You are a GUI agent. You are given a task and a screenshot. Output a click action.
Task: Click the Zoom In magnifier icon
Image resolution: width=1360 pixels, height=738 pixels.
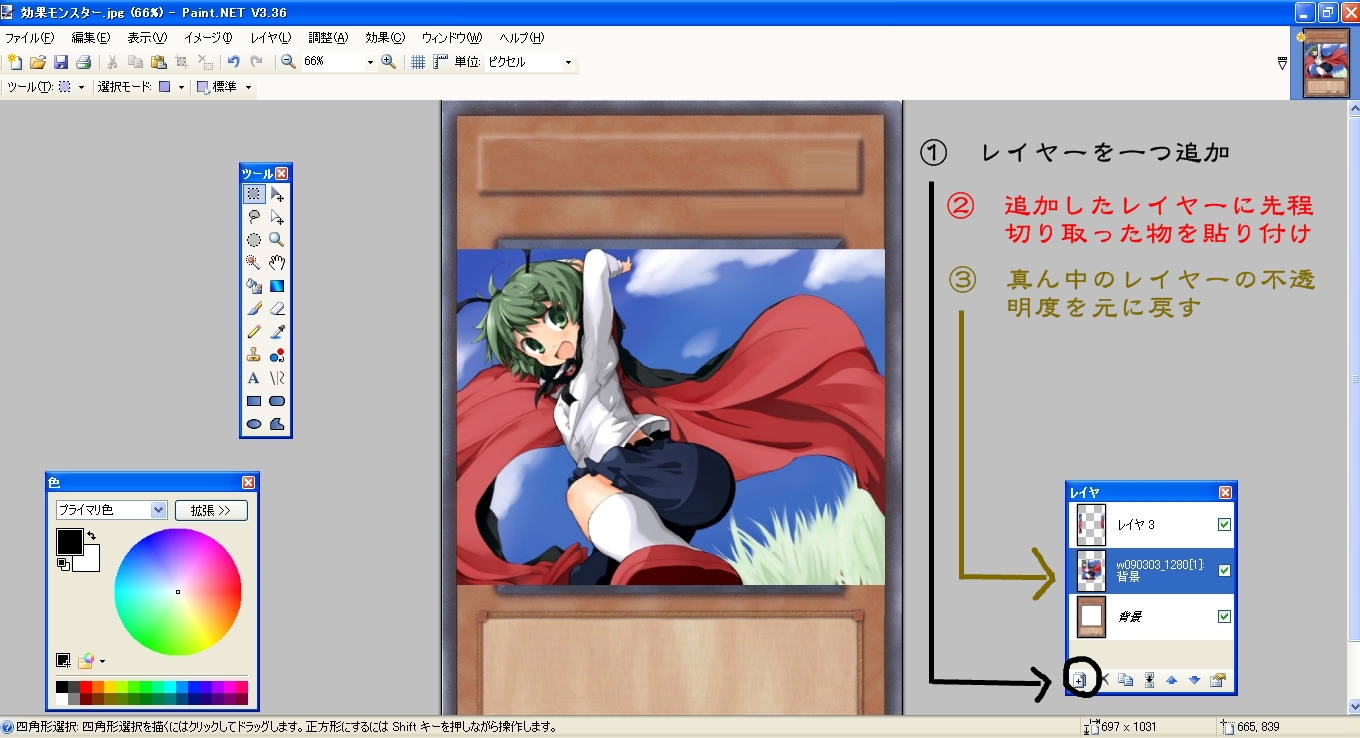click(x=389, y=62)
